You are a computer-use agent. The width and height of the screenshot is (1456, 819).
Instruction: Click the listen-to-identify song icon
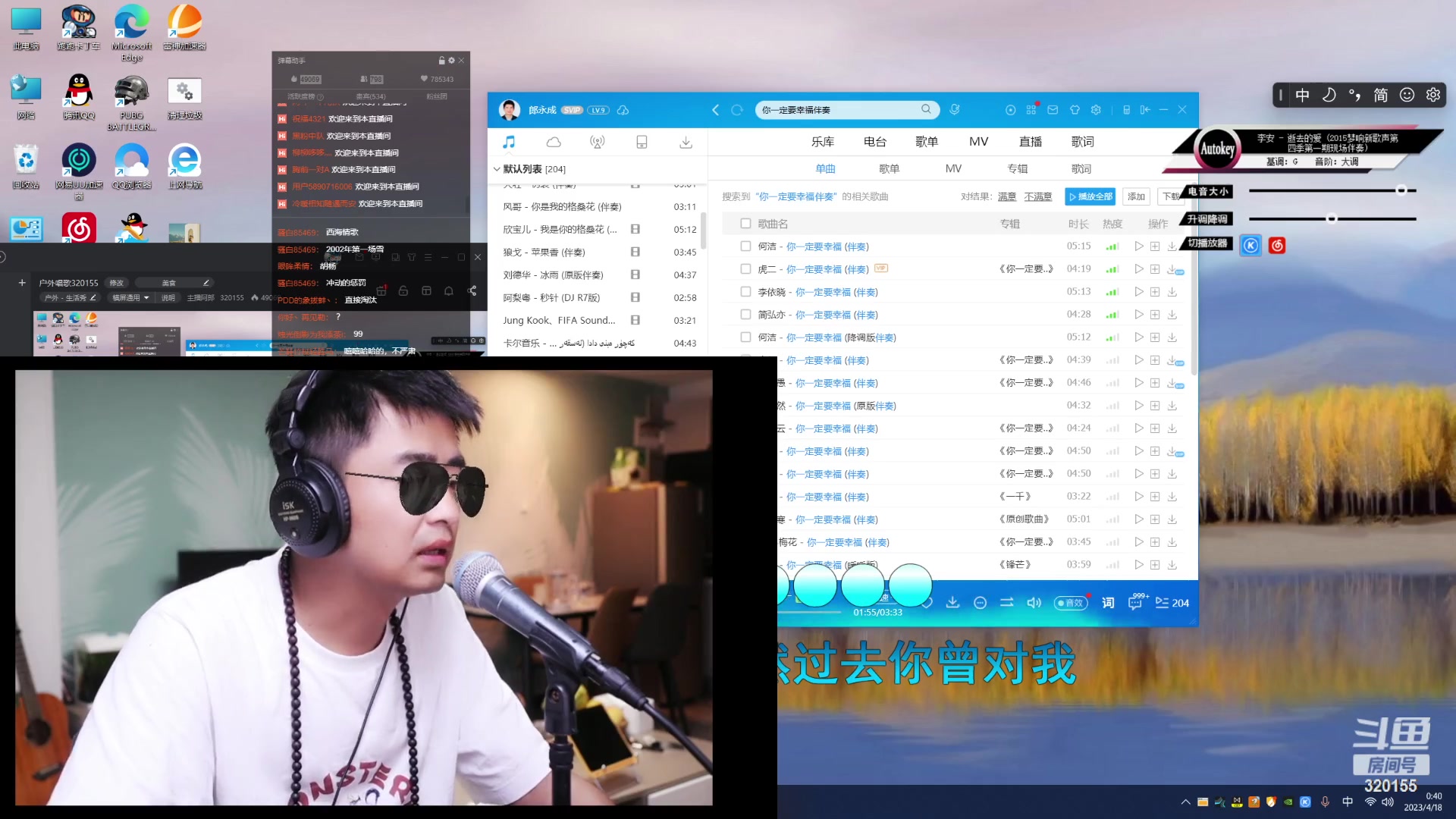click(955, 110)
